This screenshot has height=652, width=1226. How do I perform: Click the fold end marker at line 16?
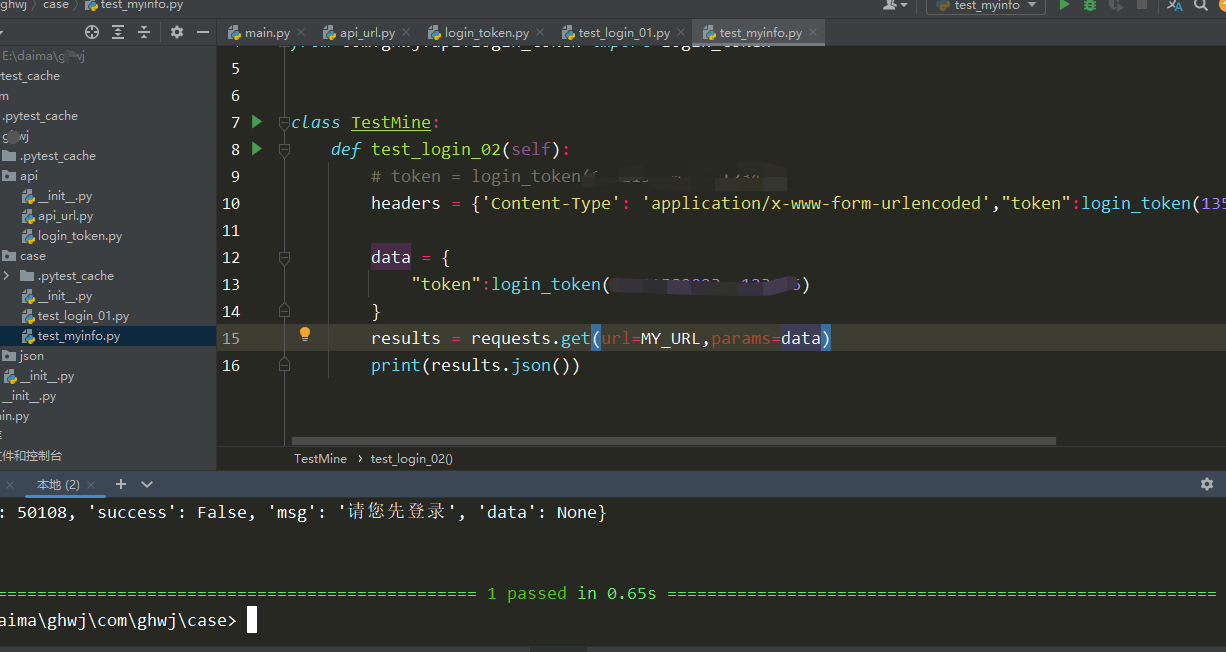pyautogui.click(x=284, y=365)
